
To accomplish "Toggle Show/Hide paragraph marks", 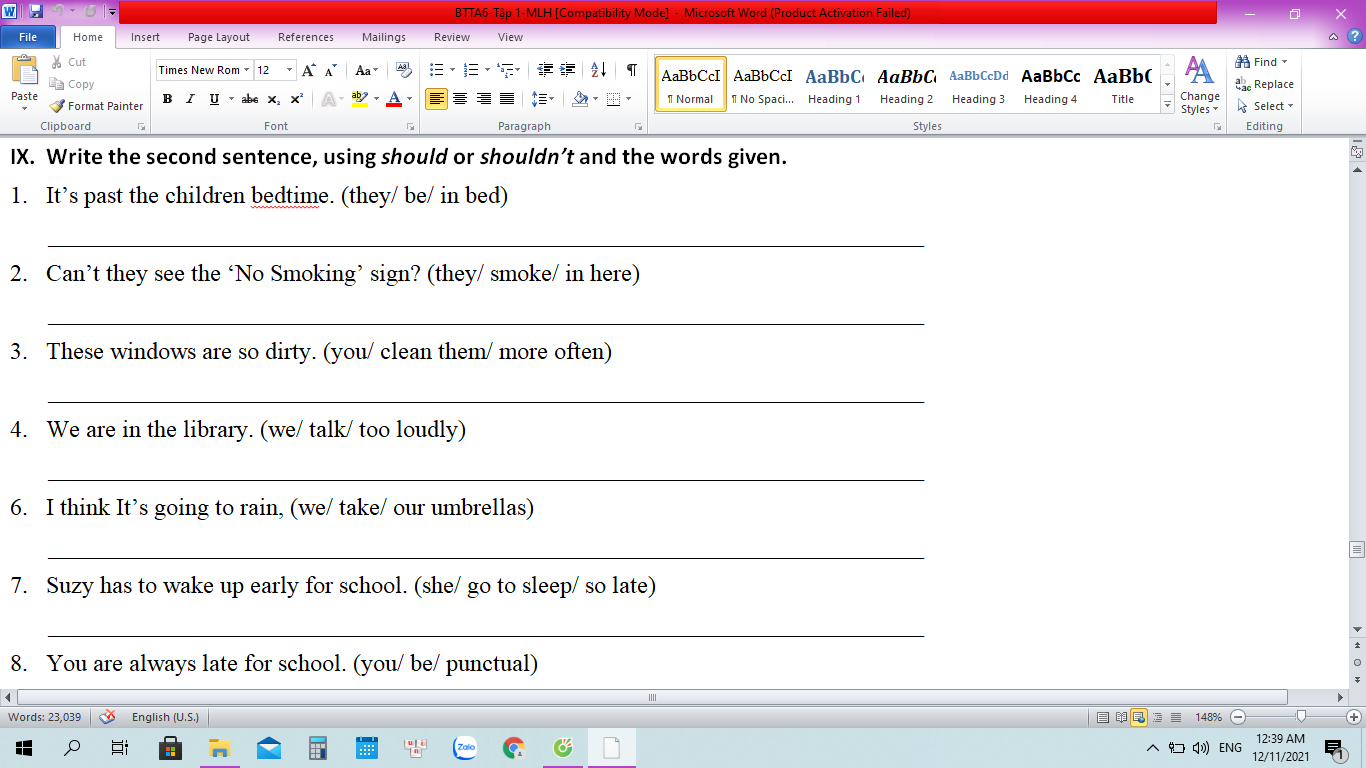I will point(631,70).
